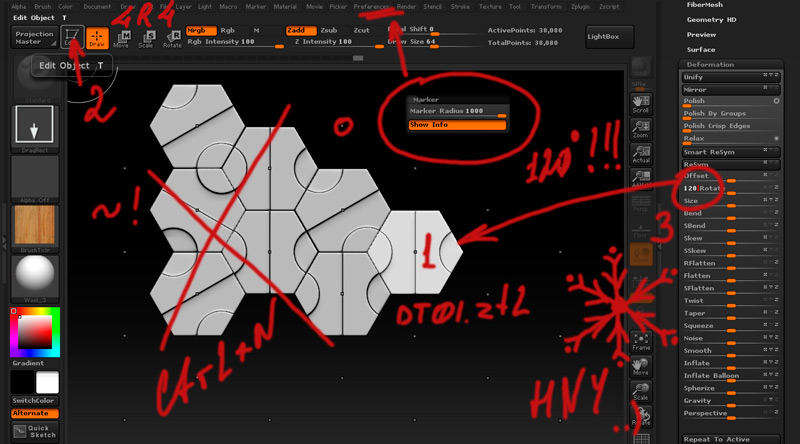Click the Frame mesh icon
This screenshot has width=800, height=444.
click(x=641, y=341)
